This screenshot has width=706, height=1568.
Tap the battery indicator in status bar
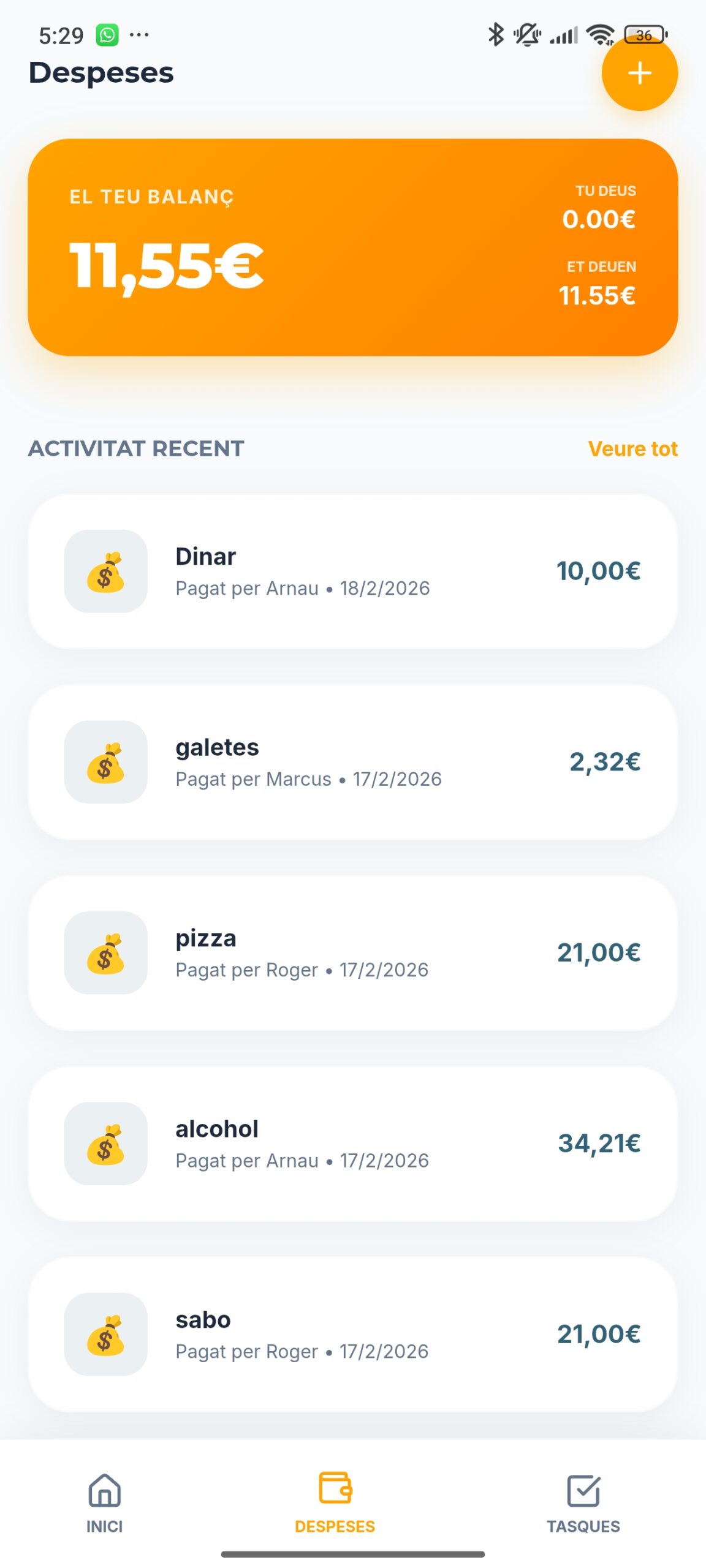tap(645, 35)
